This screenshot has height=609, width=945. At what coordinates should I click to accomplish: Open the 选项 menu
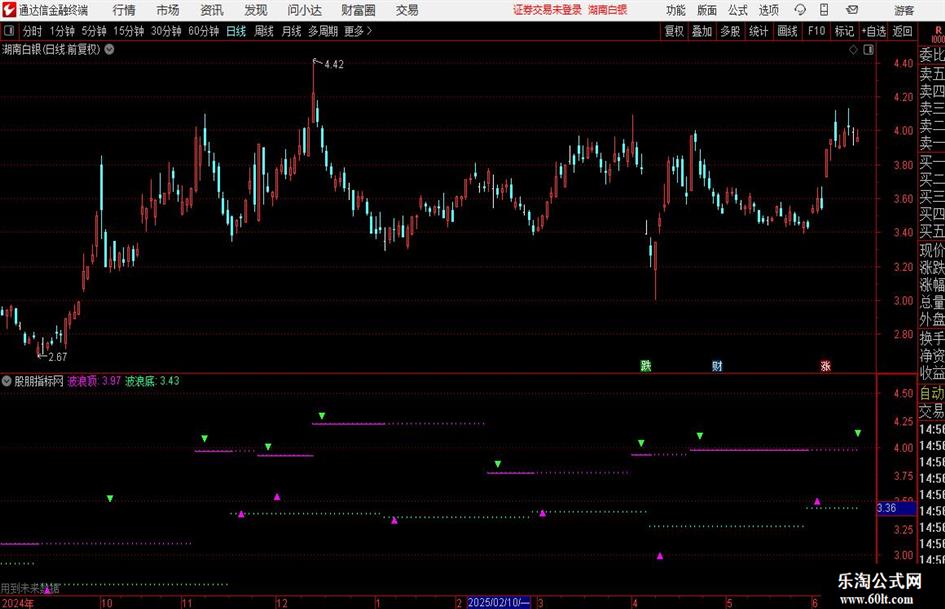tap(768, 10)
